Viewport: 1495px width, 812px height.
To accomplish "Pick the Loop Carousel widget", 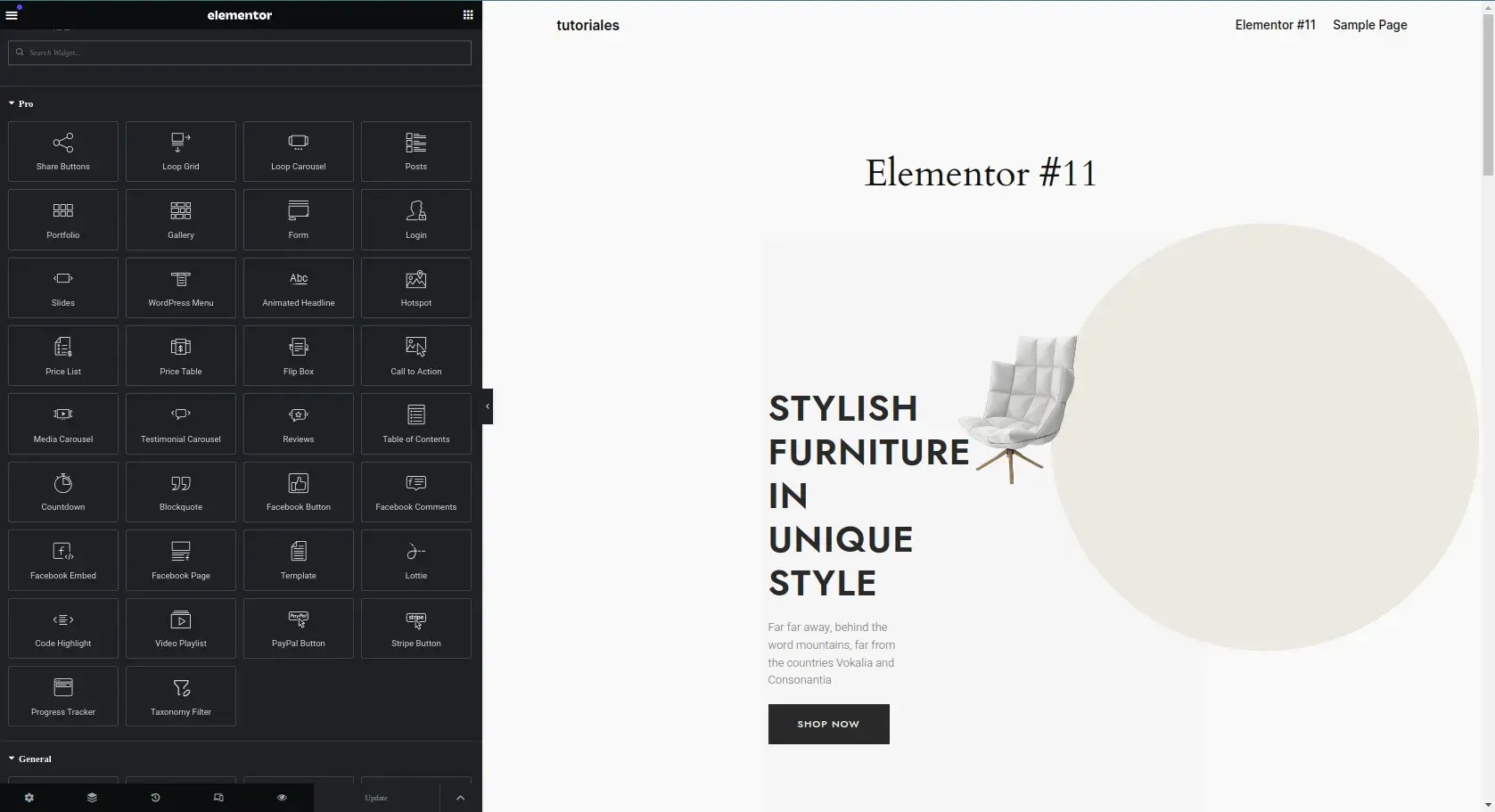I will pos(299,152).
